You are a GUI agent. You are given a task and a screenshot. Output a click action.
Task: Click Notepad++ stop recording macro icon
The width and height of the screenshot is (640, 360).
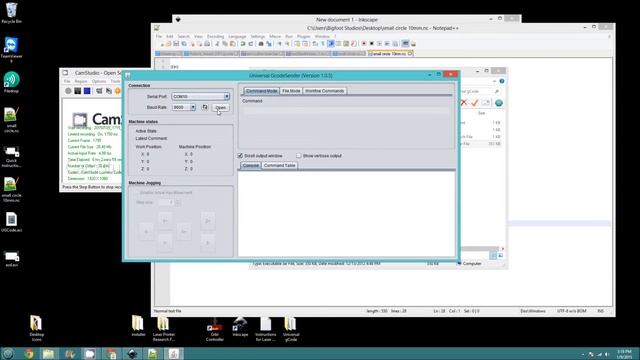pyautogui.click(x=371, y=44)
